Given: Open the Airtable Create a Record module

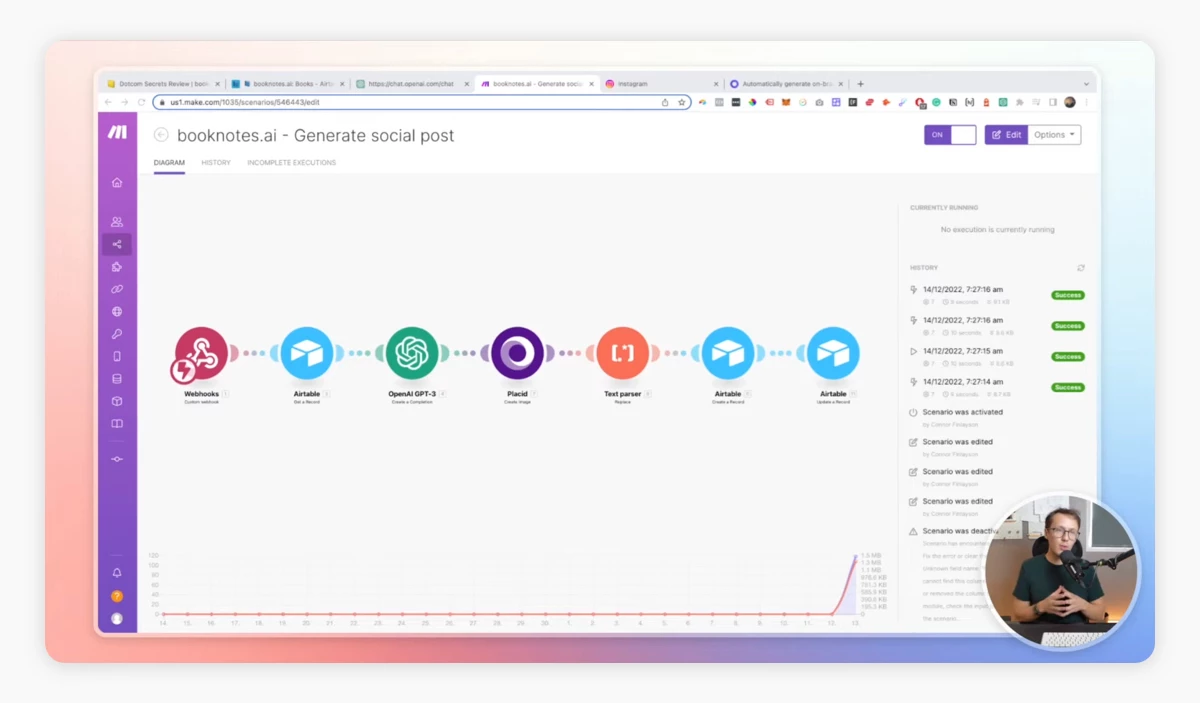Looking at the screenshot, I should pos(728,353).
